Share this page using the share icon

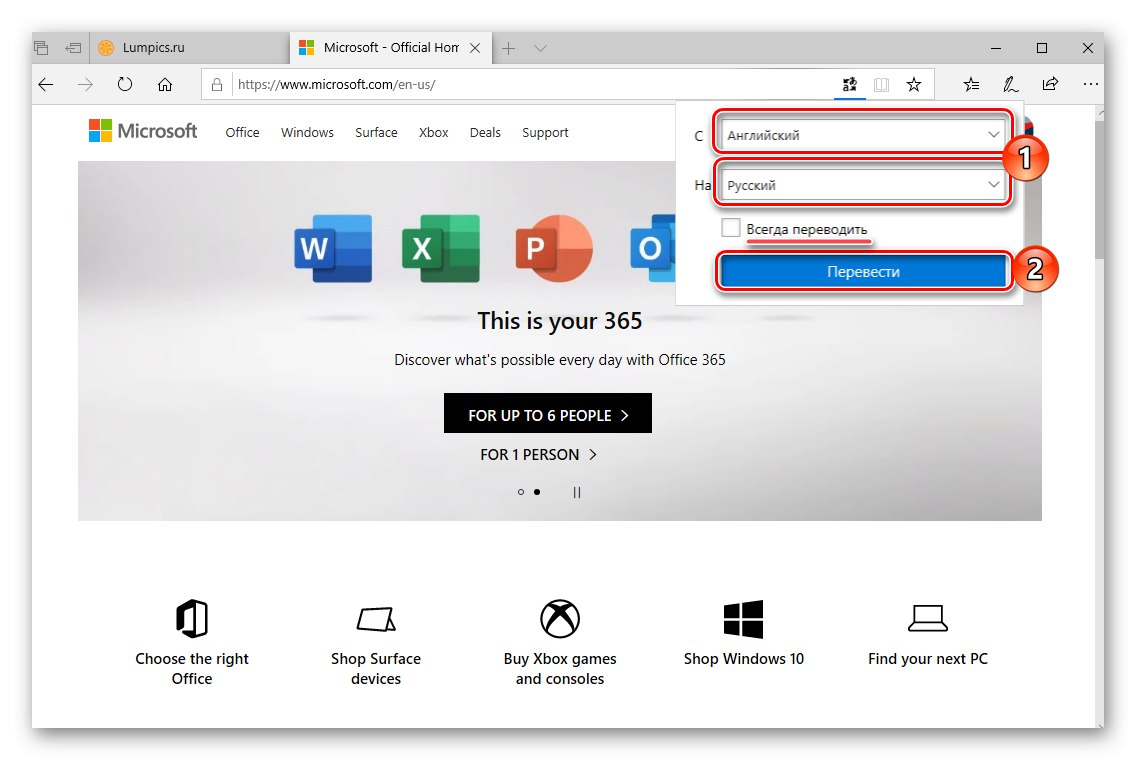tap(1050, 84)
